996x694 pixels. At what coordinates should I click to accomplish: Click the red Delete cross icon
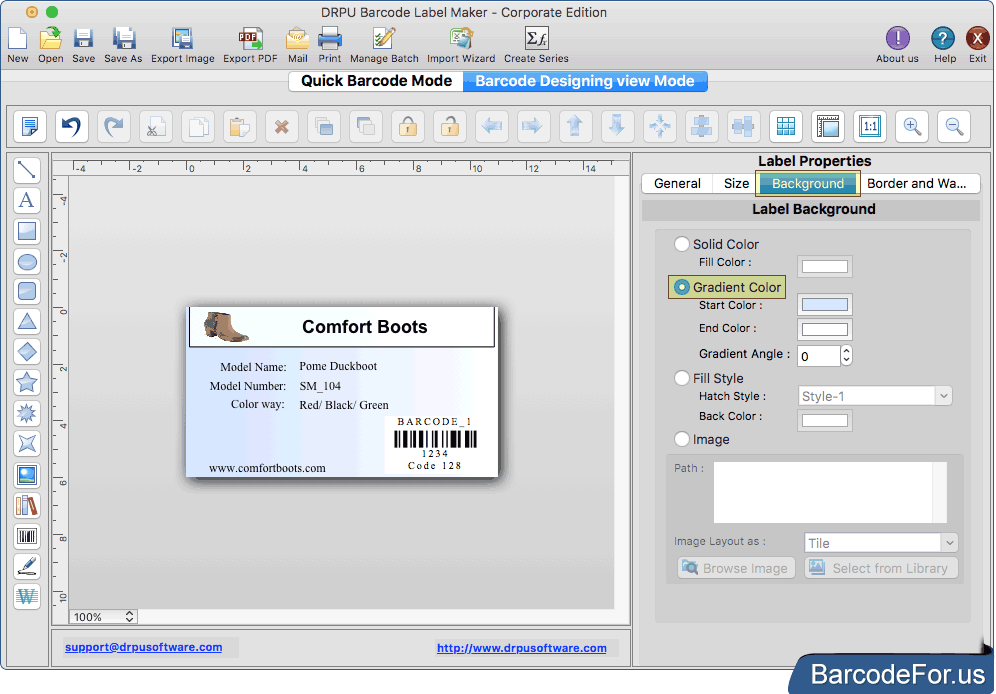tap(281, 126)
